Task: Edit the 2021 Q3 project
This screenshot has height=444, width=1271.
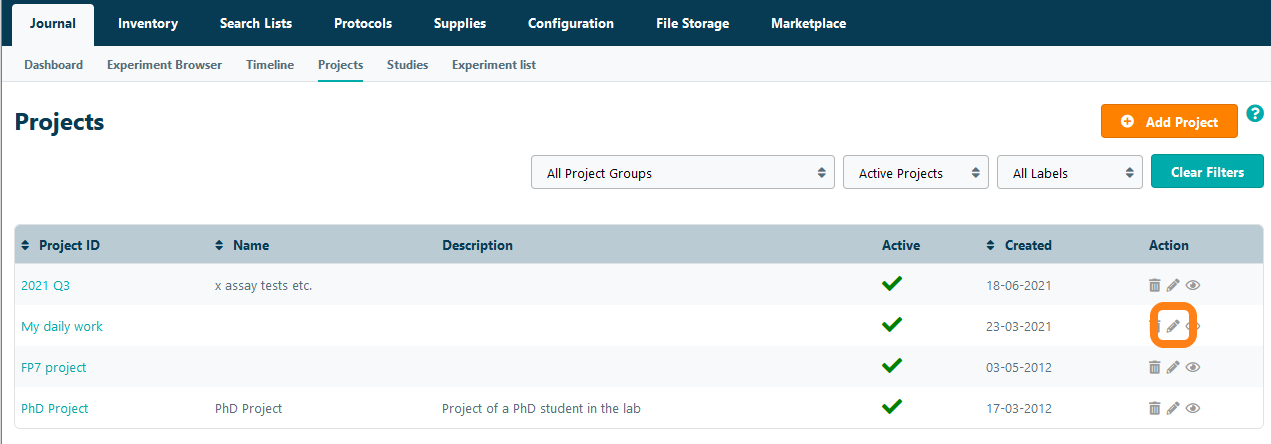Action: coord(1173,285)
